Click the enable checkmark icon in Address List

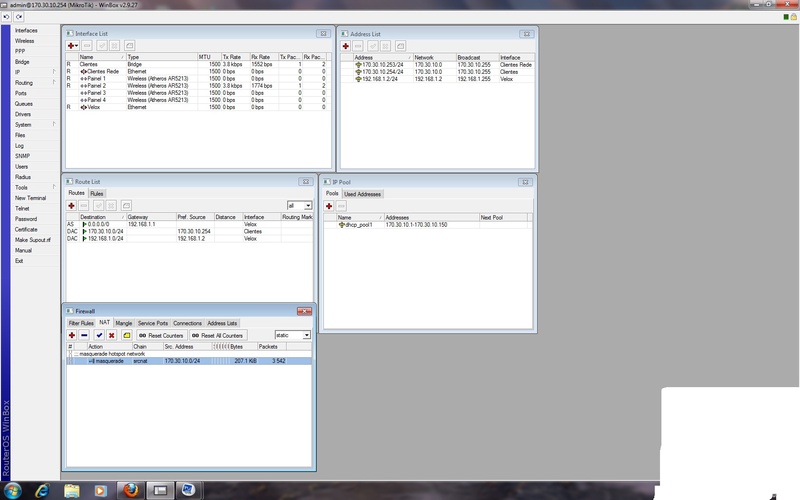tap(373, 46)
